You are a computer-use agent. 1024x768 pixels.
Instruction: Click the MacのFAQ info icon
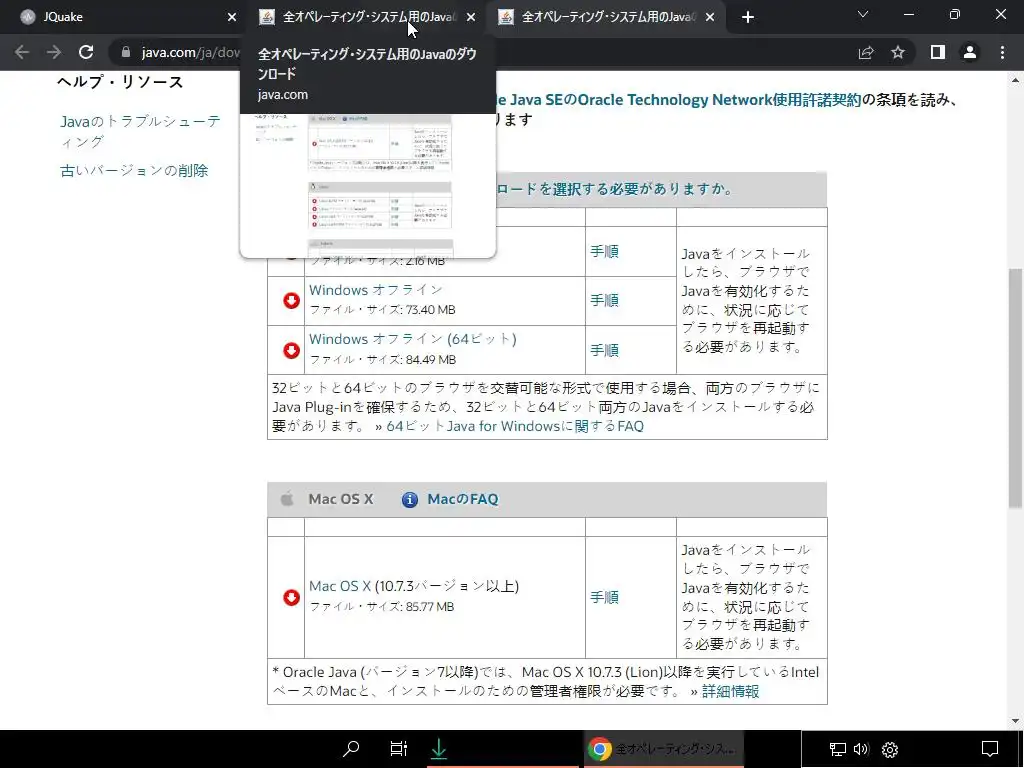pyautogui.click(x=409, y=500)
